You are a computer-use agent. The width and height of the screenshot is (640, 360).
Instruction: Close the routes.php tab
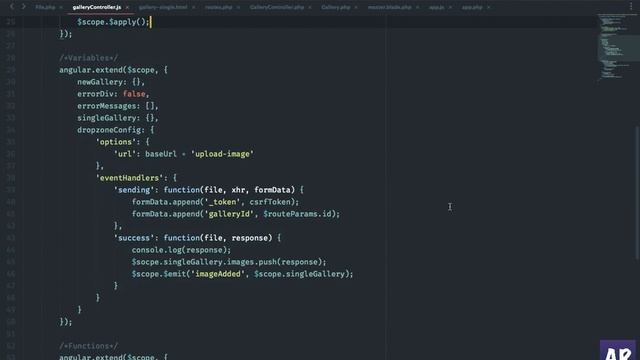[238, 7]
